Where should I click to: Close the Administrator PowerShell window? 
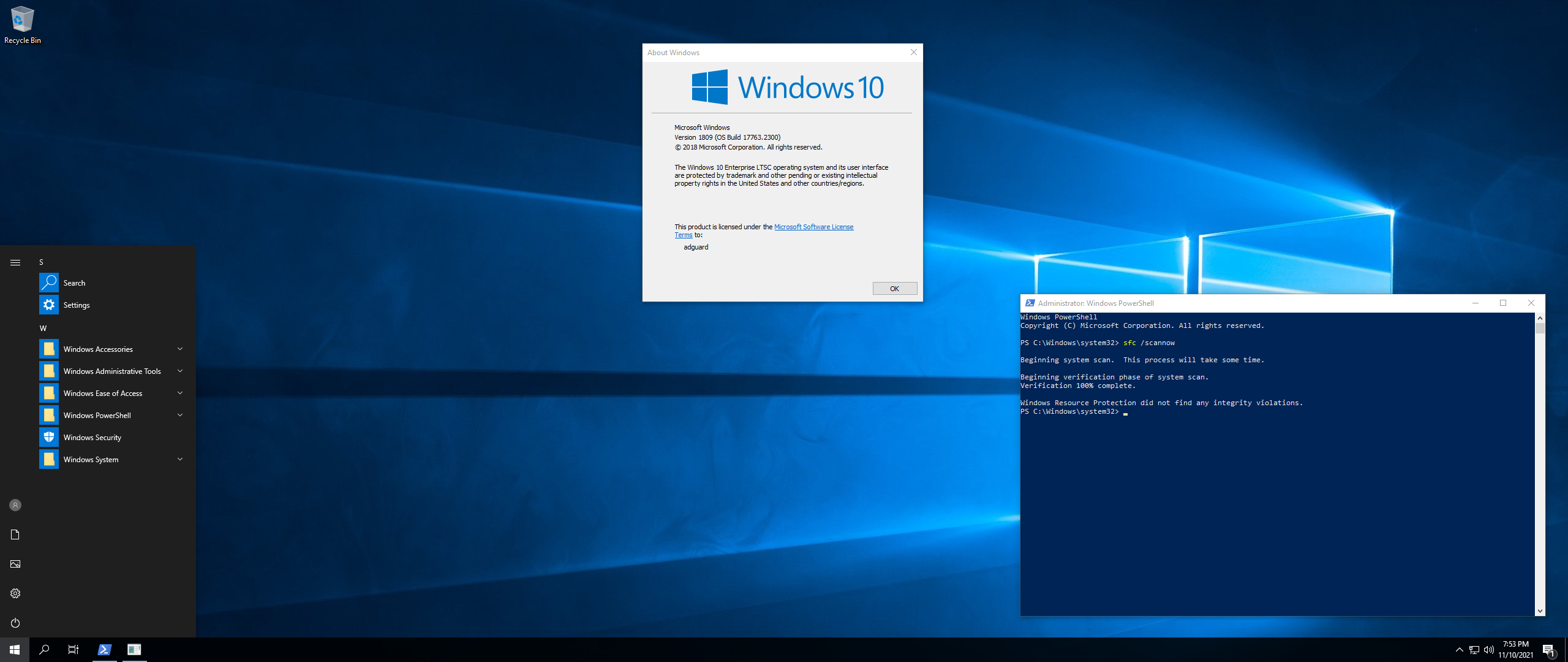pos(1531,303)
